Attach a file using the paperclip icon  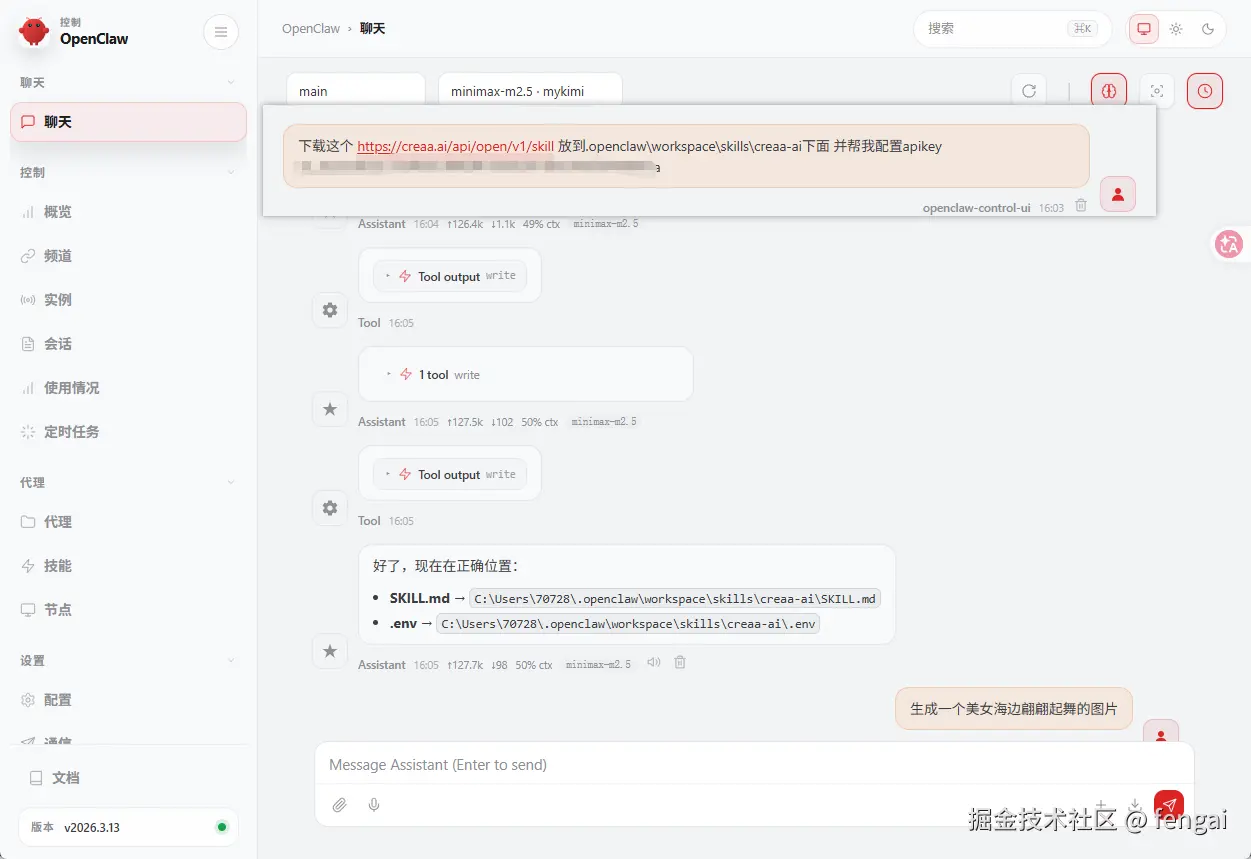tap(339, 805)
